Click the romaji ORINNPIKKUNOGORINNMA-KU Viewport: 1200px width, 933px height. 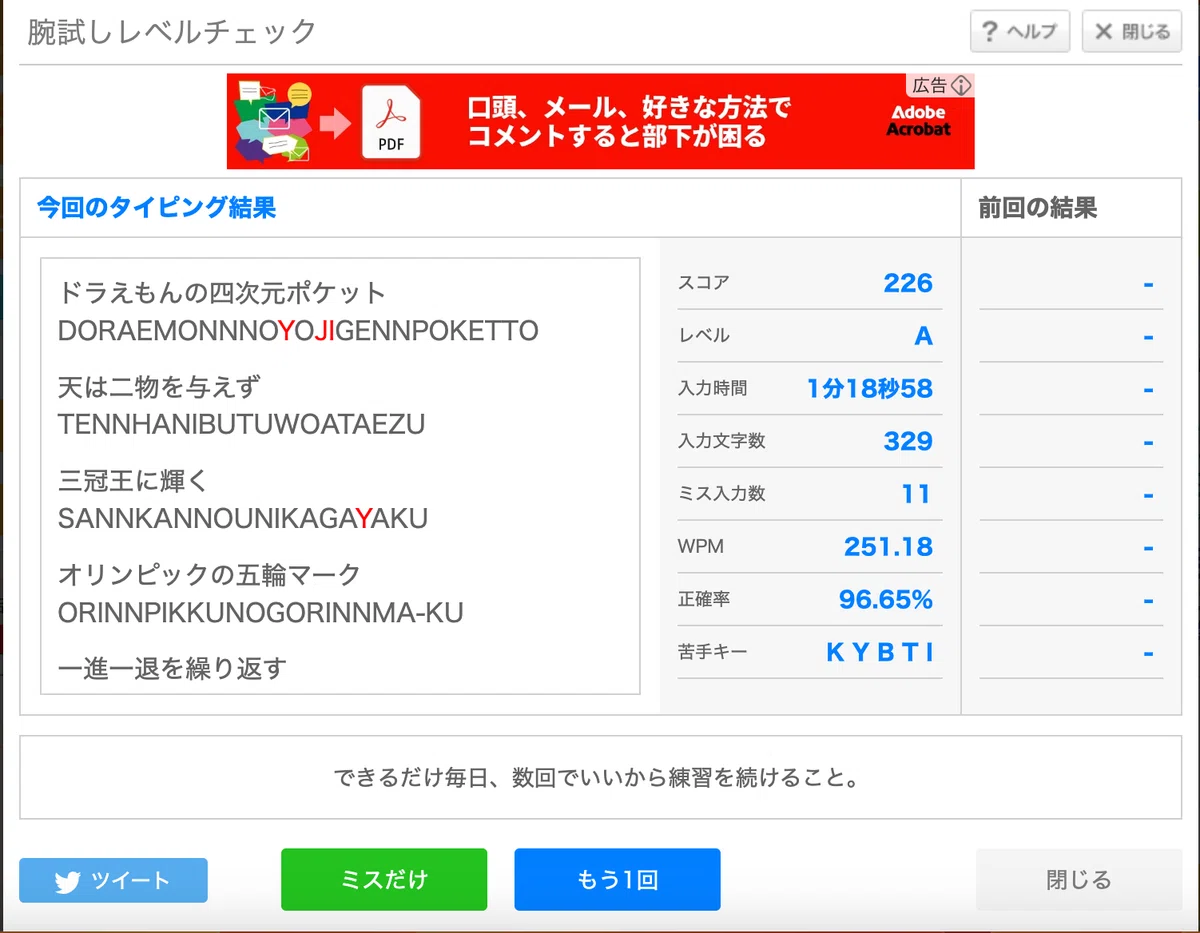click(261, 613)
